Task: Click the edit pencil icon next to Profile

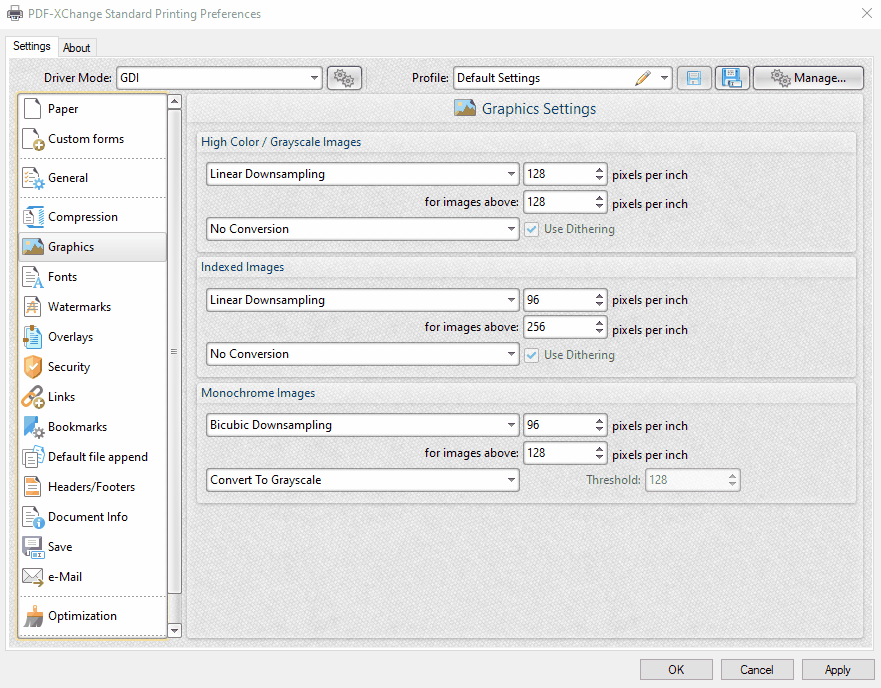Action: pyautogui.click(x=643, y=76)
